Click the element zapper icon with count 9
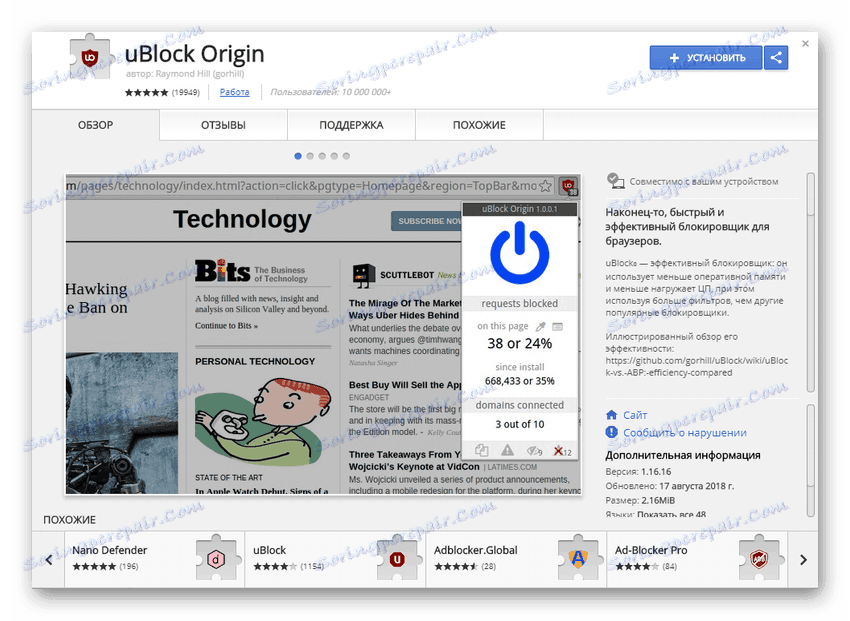Image resolution: width=850 pixels, height=621 pixels. 532,450
